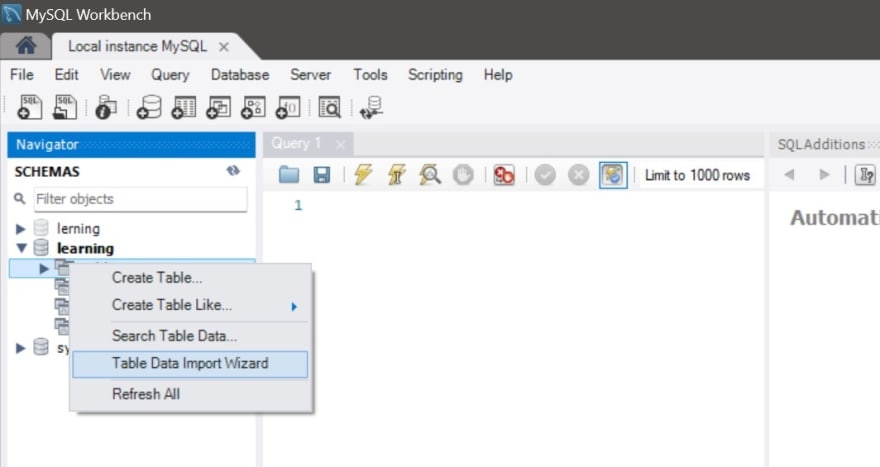
Task: Commit transaction checkmark icon
Action: pyautogui.click(x=545, y=175)
